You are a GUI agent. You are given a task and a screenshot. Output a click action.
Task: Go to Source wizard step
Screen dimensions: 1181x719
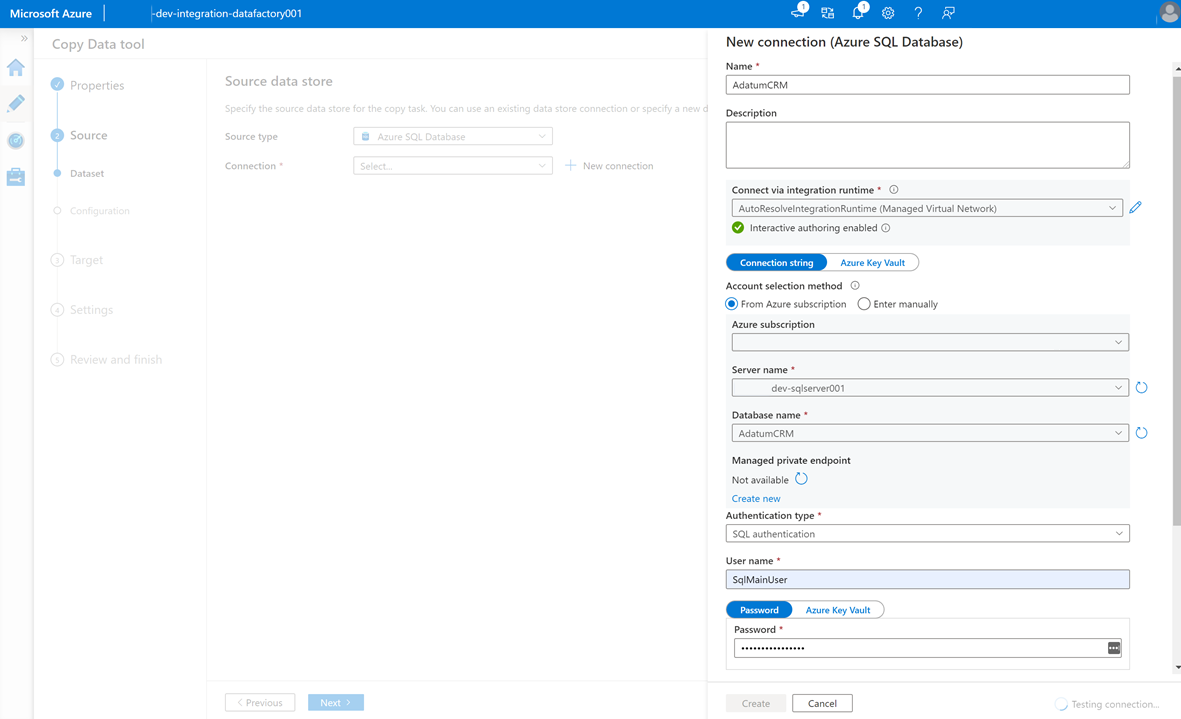(x=89, y=136)
